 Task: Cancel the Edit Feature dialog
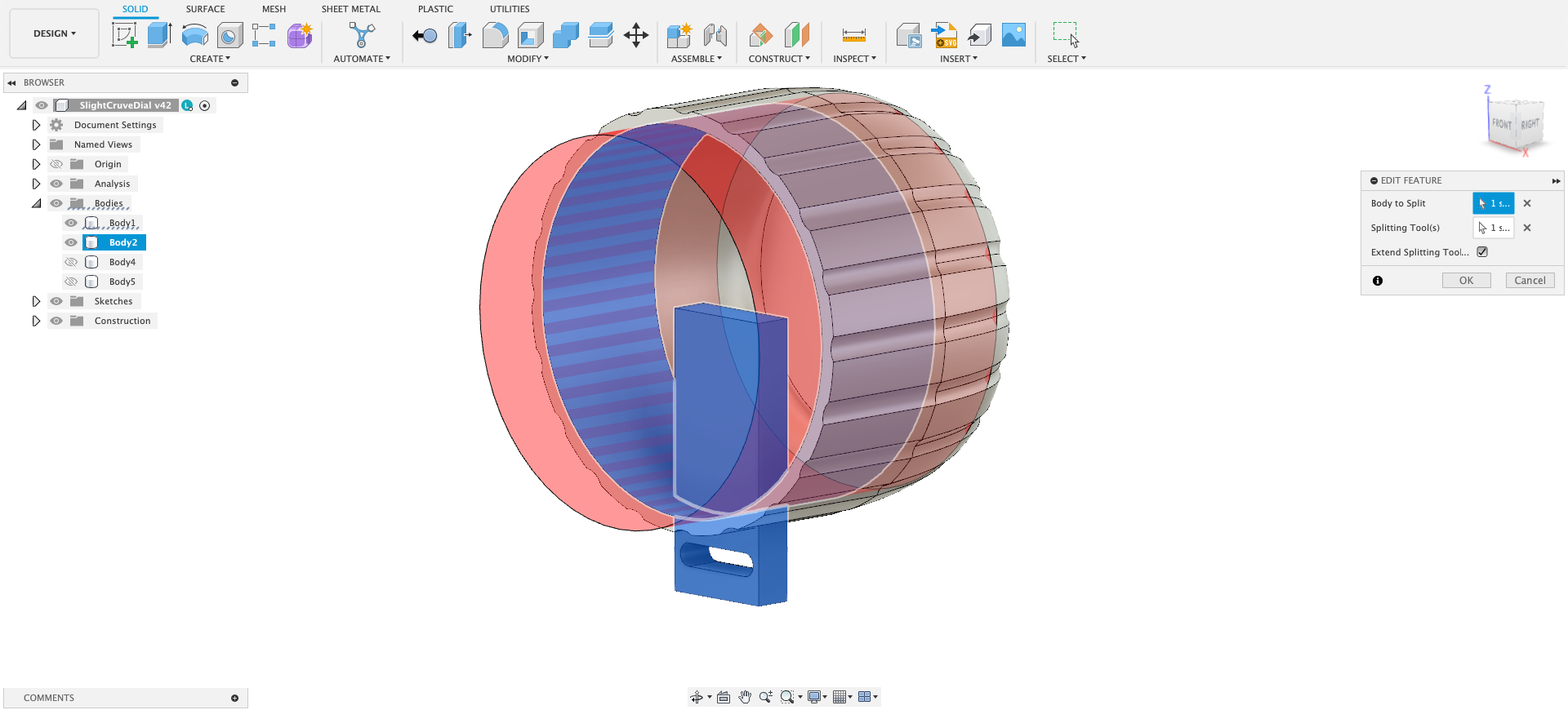(1530, 281)
